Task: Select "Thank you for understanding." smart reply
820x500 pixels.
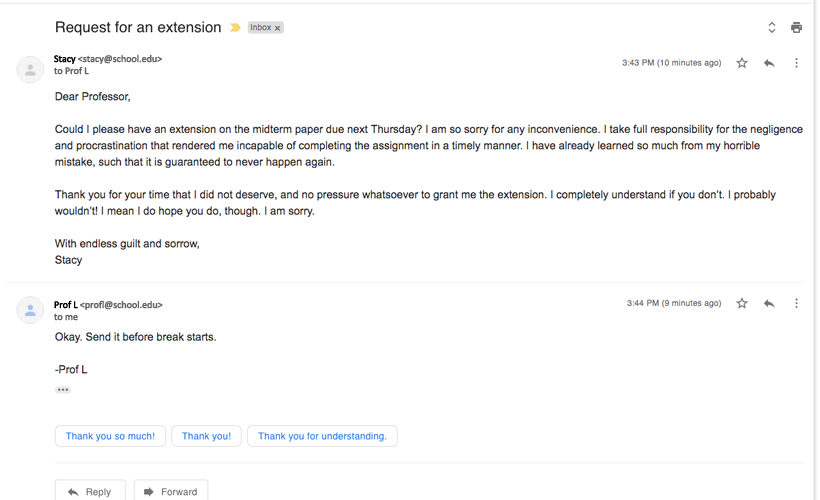Action: pyautogui.click(x=322, y=436)
